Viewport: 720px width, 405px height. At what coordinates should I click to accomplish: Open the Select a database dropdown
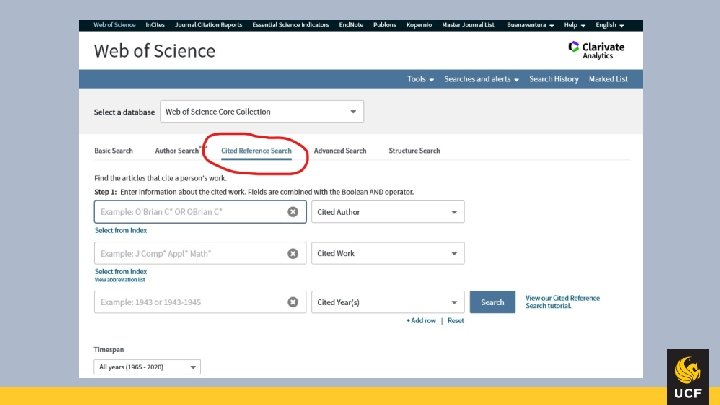click(x=262, y=112)
